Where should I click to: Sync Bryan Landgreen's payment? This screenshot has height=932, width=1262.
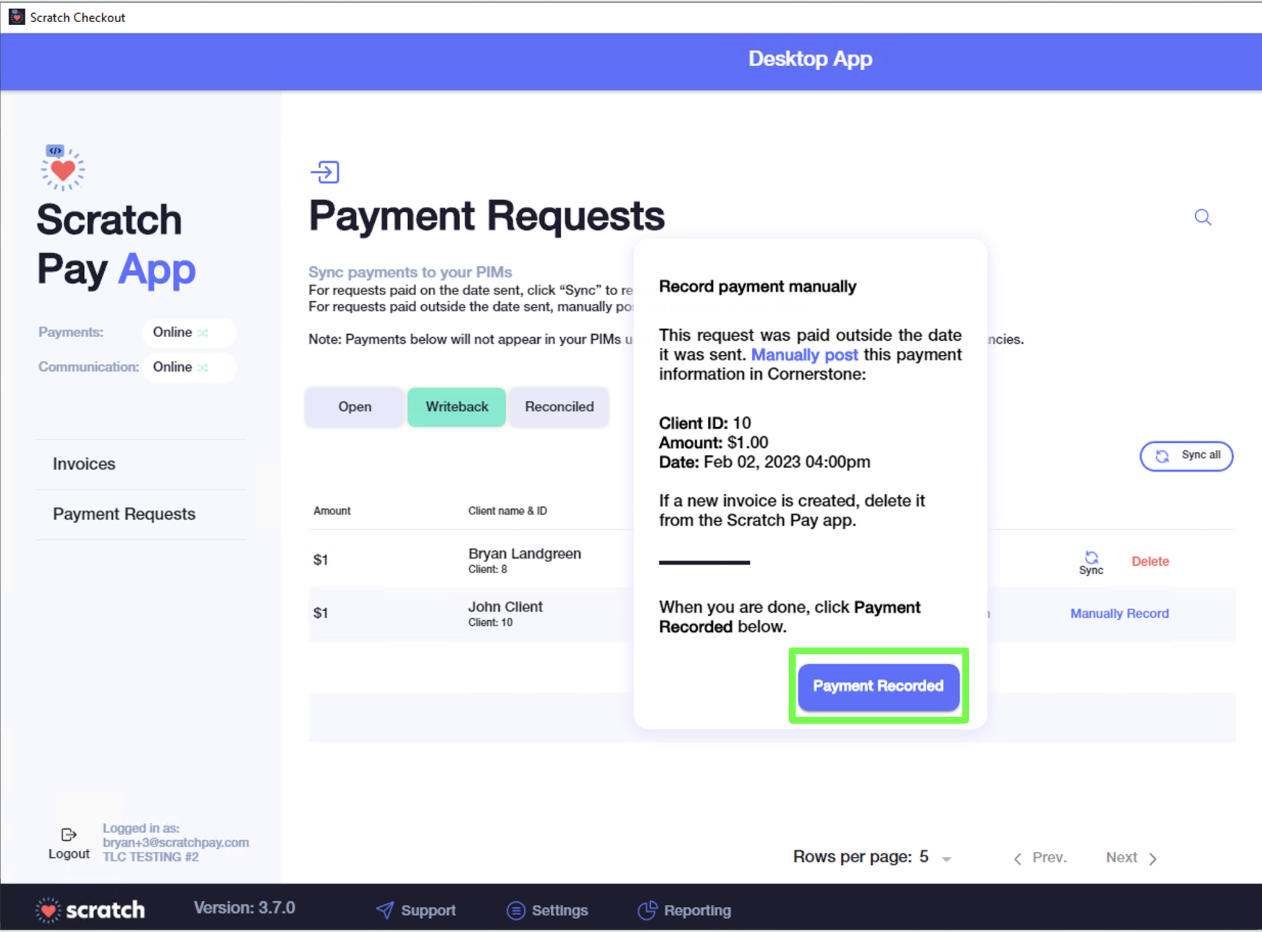tap(1091, 563)
